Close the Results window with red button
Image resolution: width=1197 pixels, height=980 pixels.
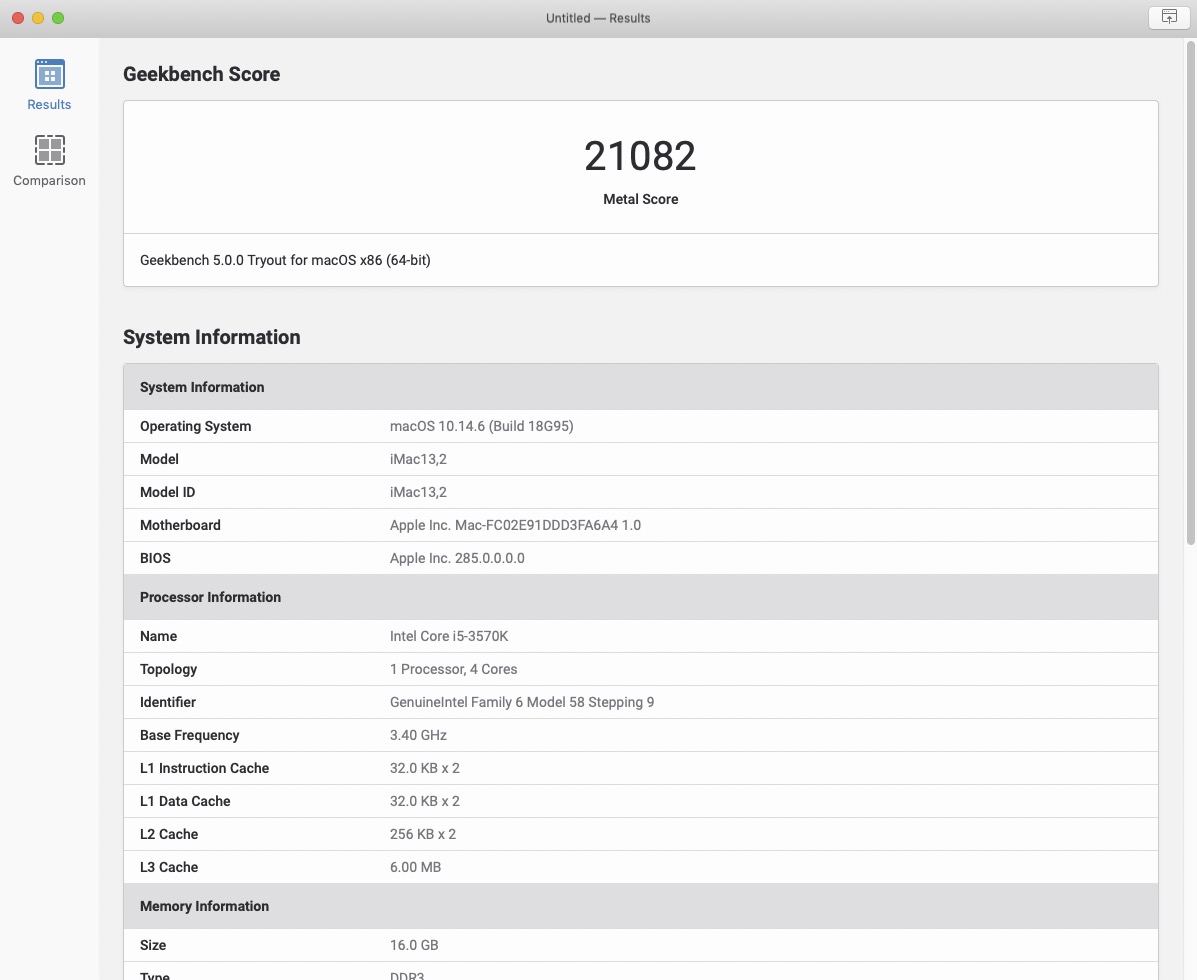point(18,18)
